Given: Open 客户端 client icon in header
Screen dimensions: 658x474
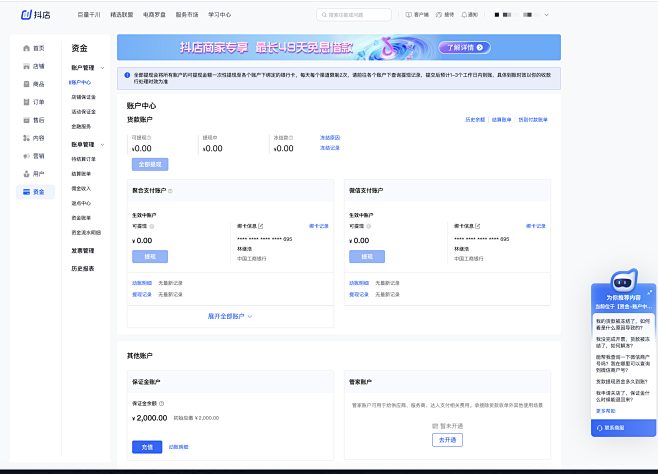Looking at the screenshot, I should (408, 15).
